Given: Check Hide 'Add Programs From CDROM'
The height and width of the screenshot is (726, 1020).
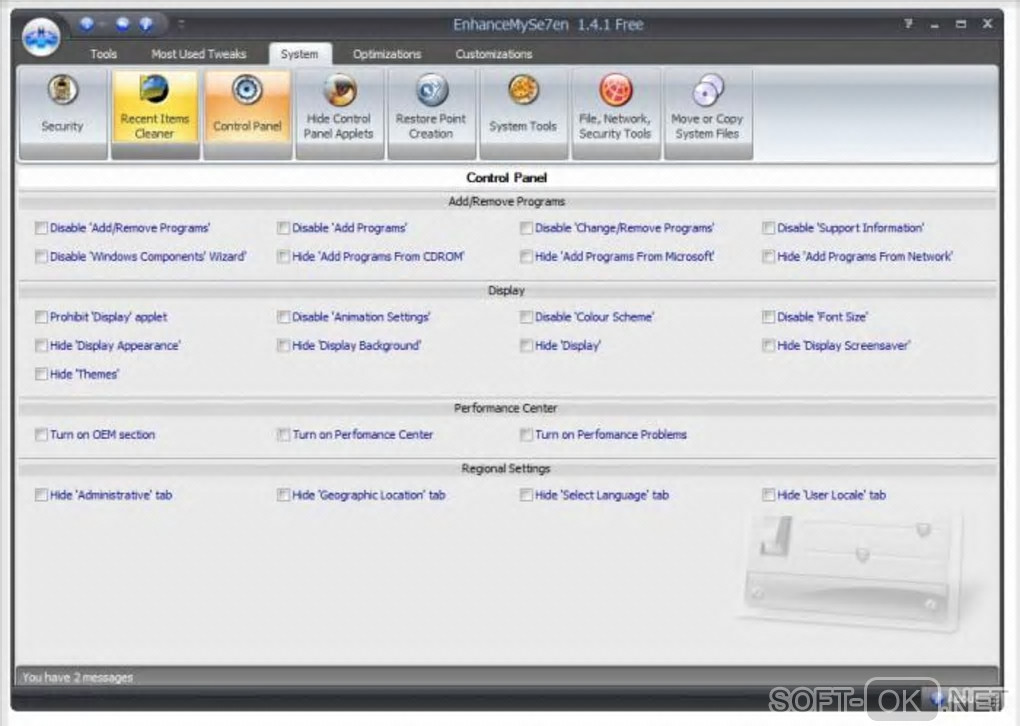Looking at the screenshot, I should pos(283,256).
